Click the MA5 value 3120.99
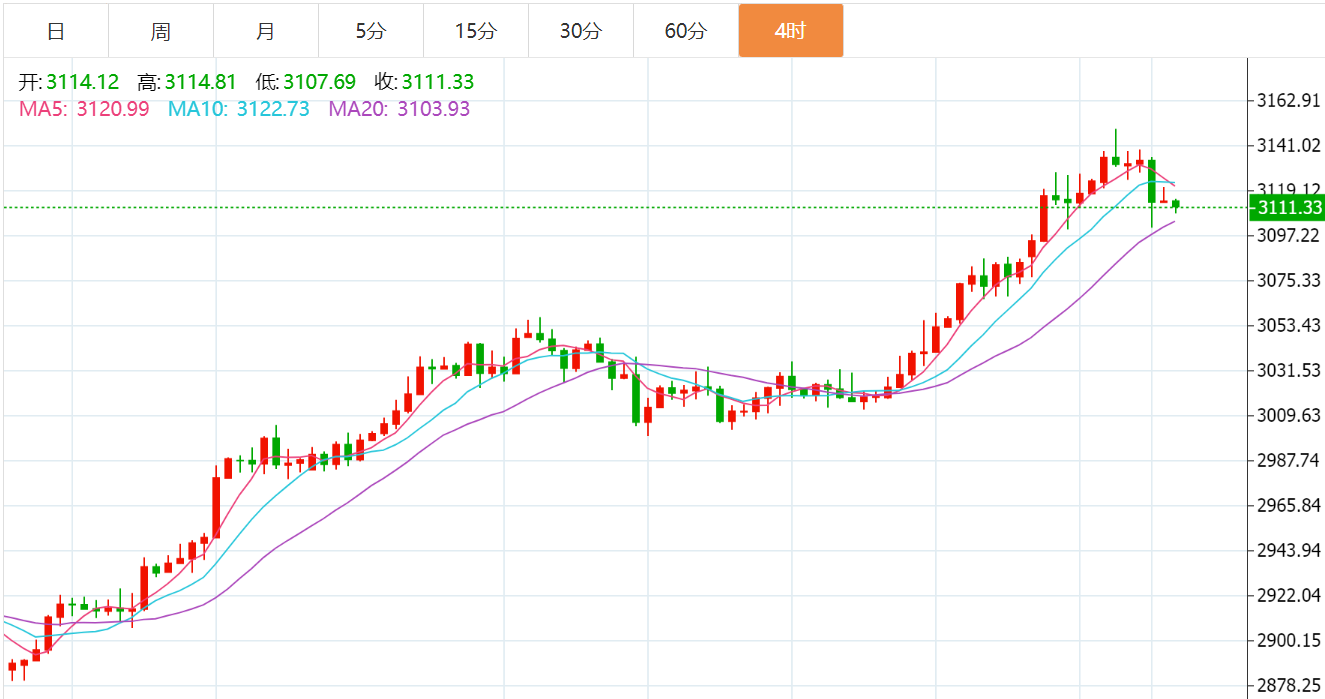 113,109
